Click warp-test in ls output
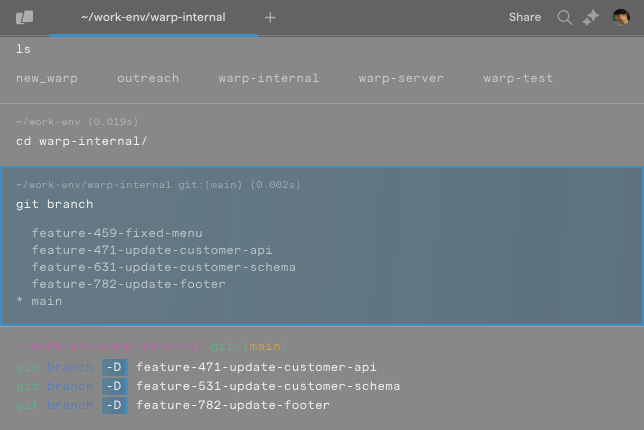This screenshot has width=644, height=430. (x=518, y=78)
